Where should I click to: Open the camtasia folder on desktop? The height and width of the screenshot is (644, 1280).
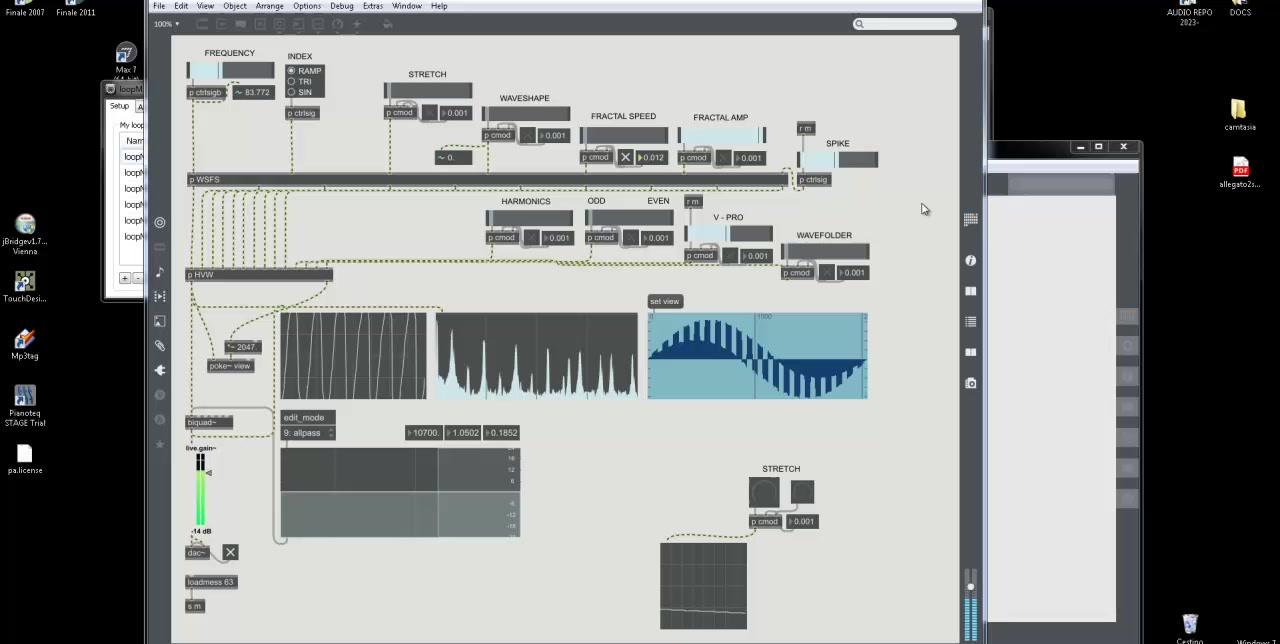[1240, 115]
